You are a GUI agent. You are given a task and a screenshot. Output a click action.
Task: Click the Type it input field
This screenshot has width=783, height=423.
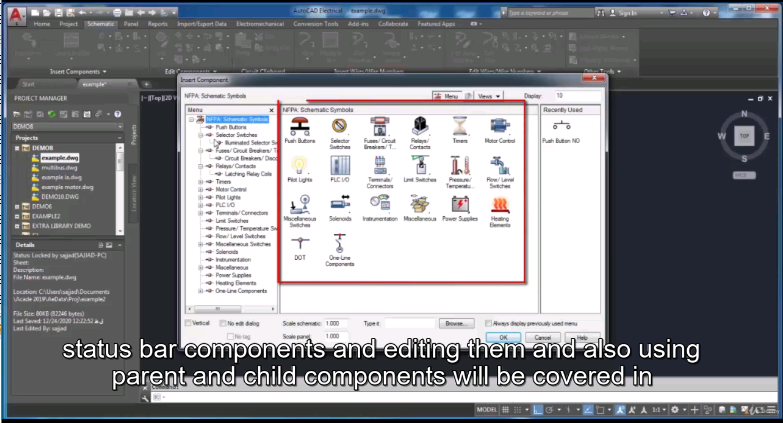[410, 324]
